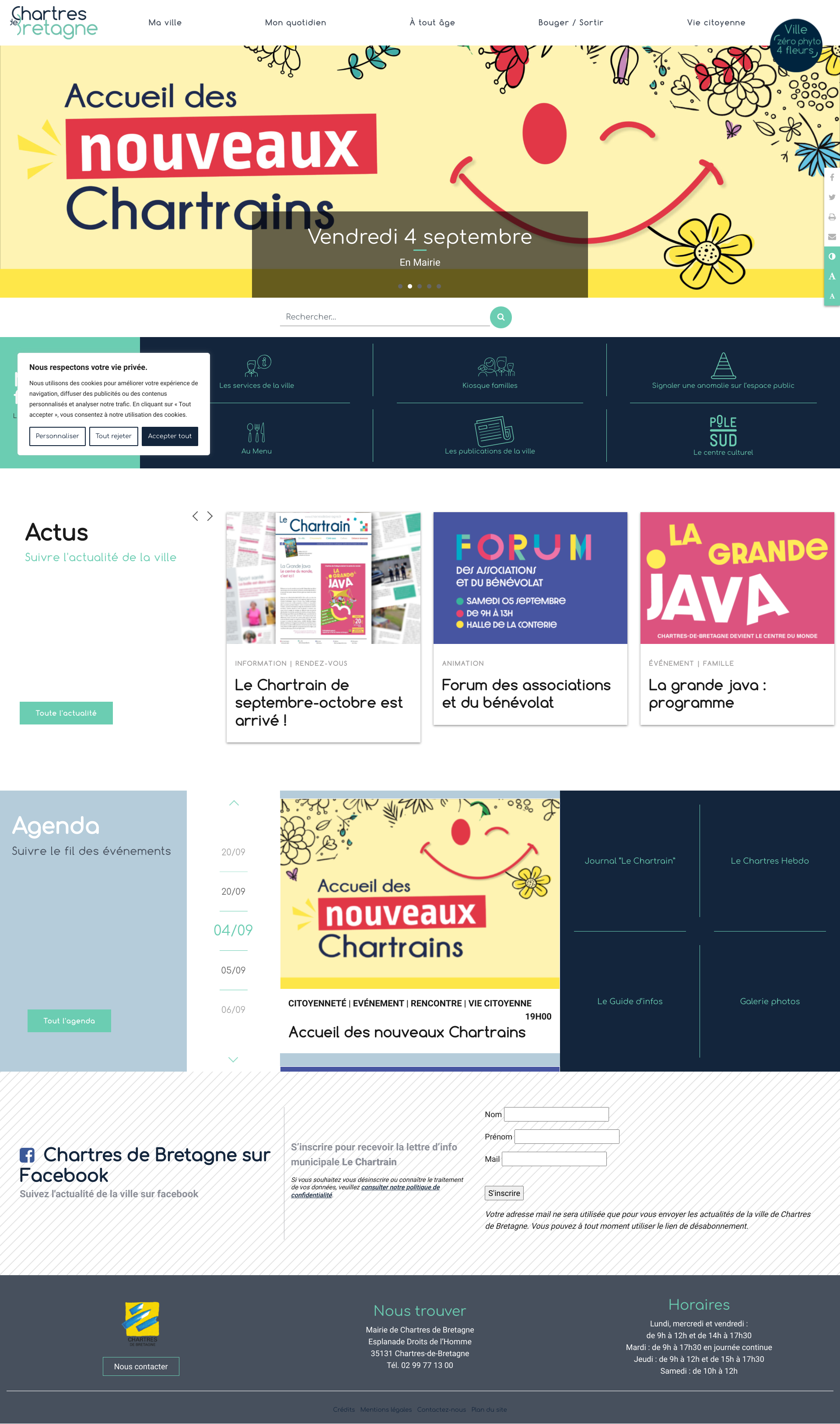Move agenda dates down with bottom chevron
Image resolution: width=840 pixels, height=1424 pixels.
click(x=233, y=1059)
